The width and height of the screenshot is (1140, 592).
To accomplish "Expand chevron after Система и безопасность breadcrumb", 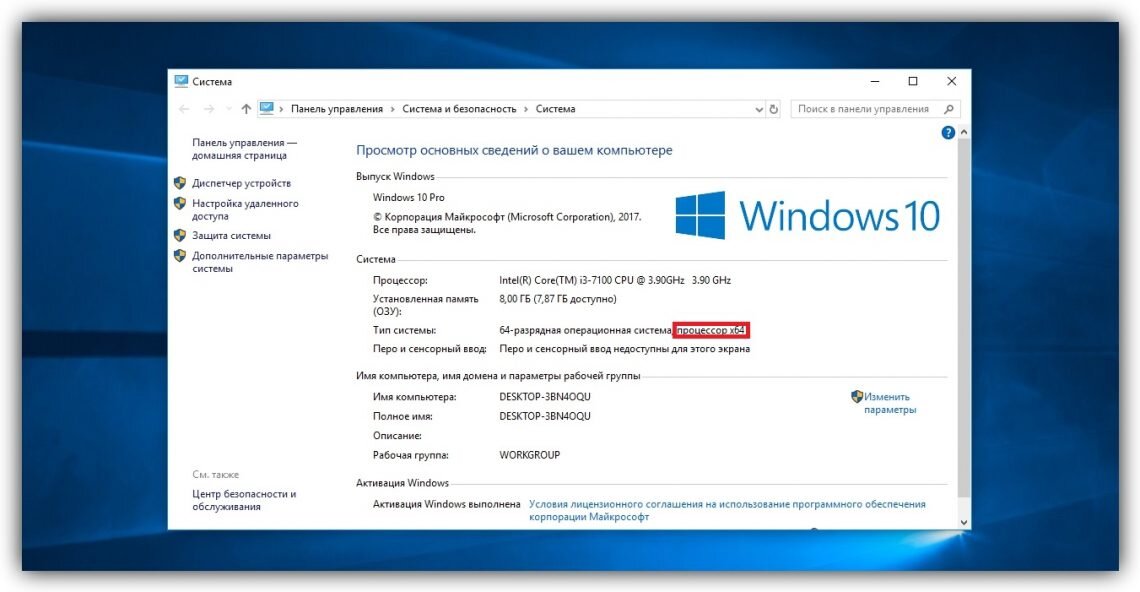I will pos(526,109).
